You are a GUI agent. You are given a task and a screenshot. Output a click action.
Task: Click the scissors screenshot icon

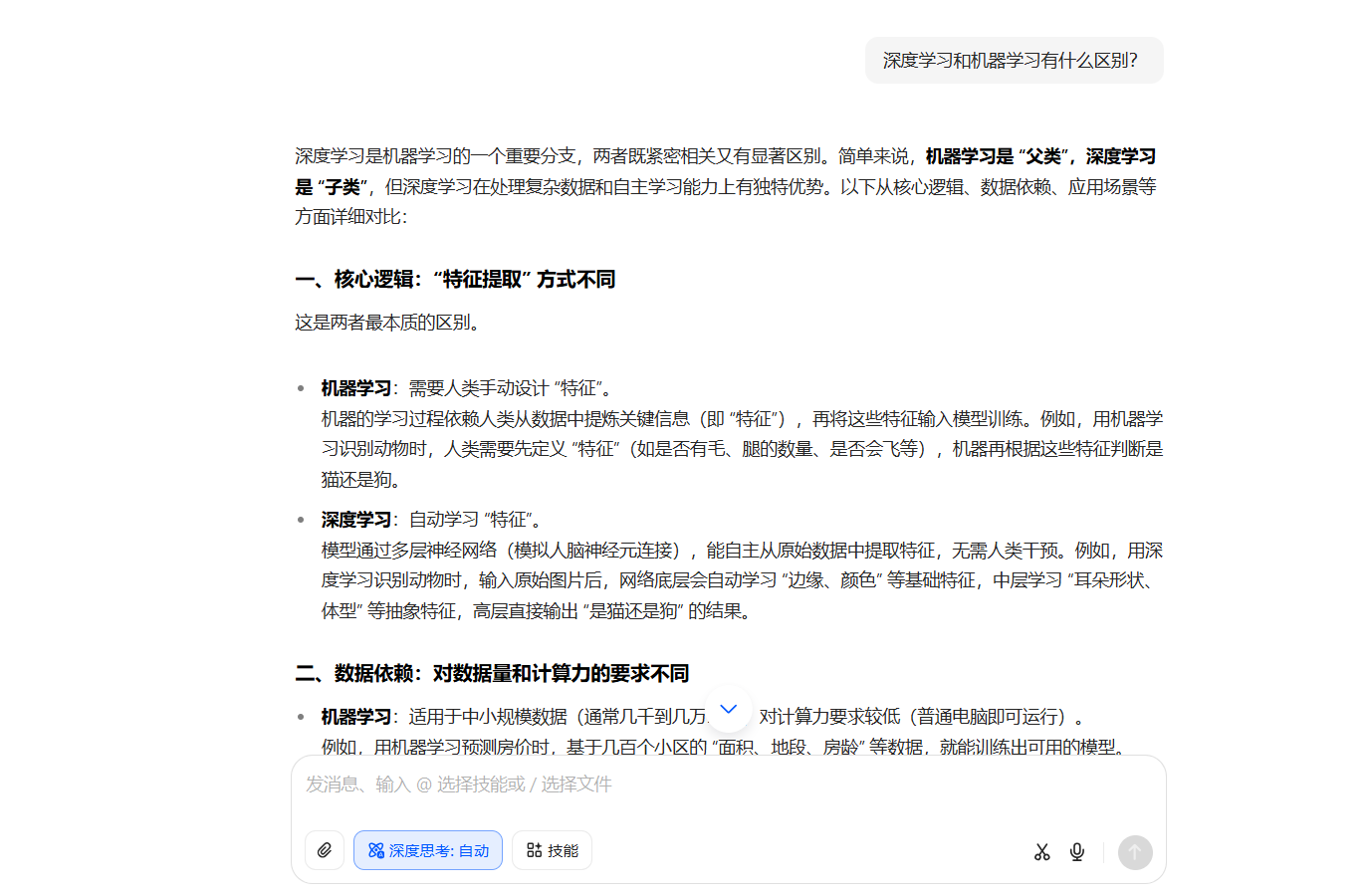(x=1041, y=851)
